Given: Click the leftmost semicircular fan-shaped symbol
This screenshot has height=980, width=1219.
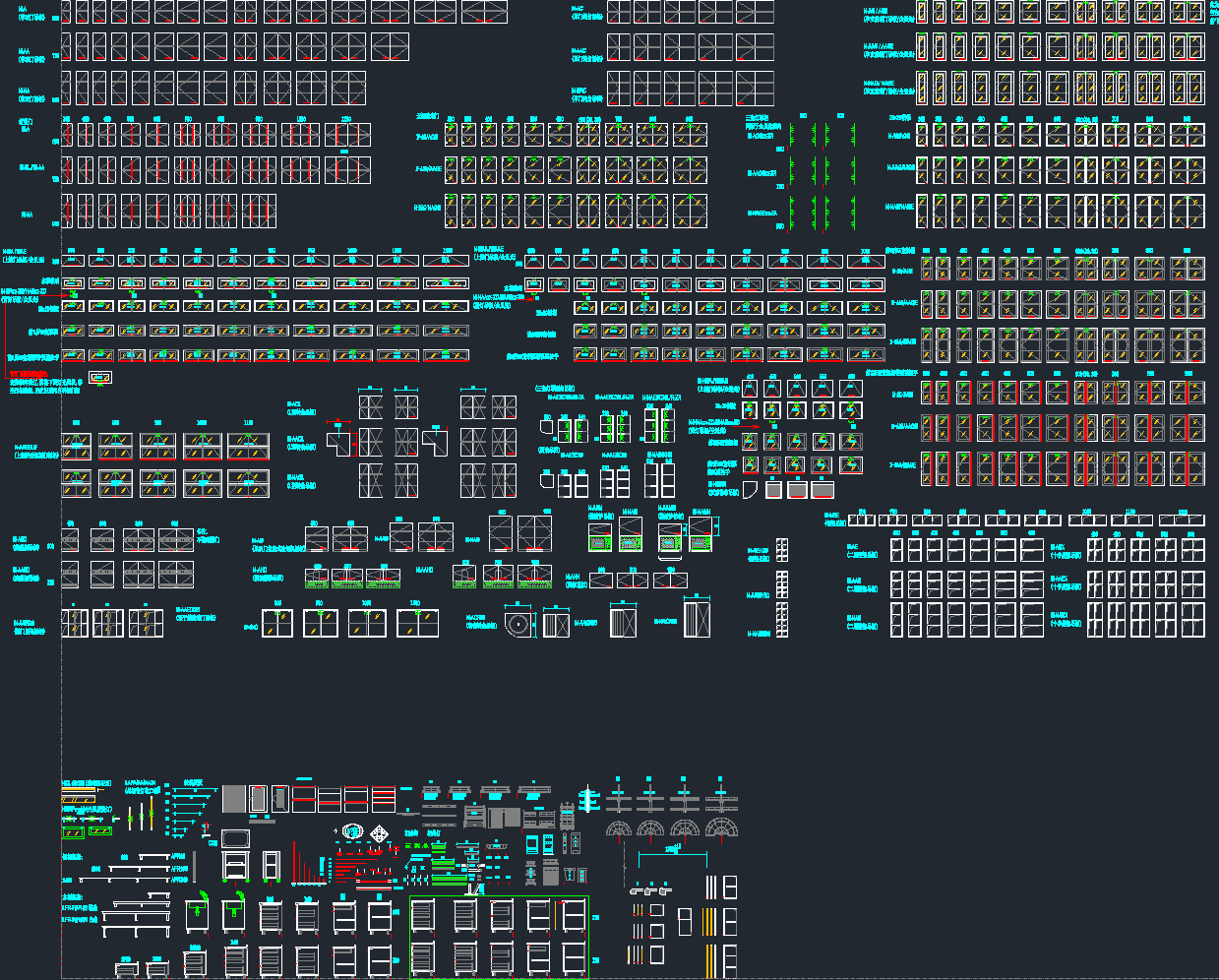Looking at the screenshot, I should [x=618, y=829].
